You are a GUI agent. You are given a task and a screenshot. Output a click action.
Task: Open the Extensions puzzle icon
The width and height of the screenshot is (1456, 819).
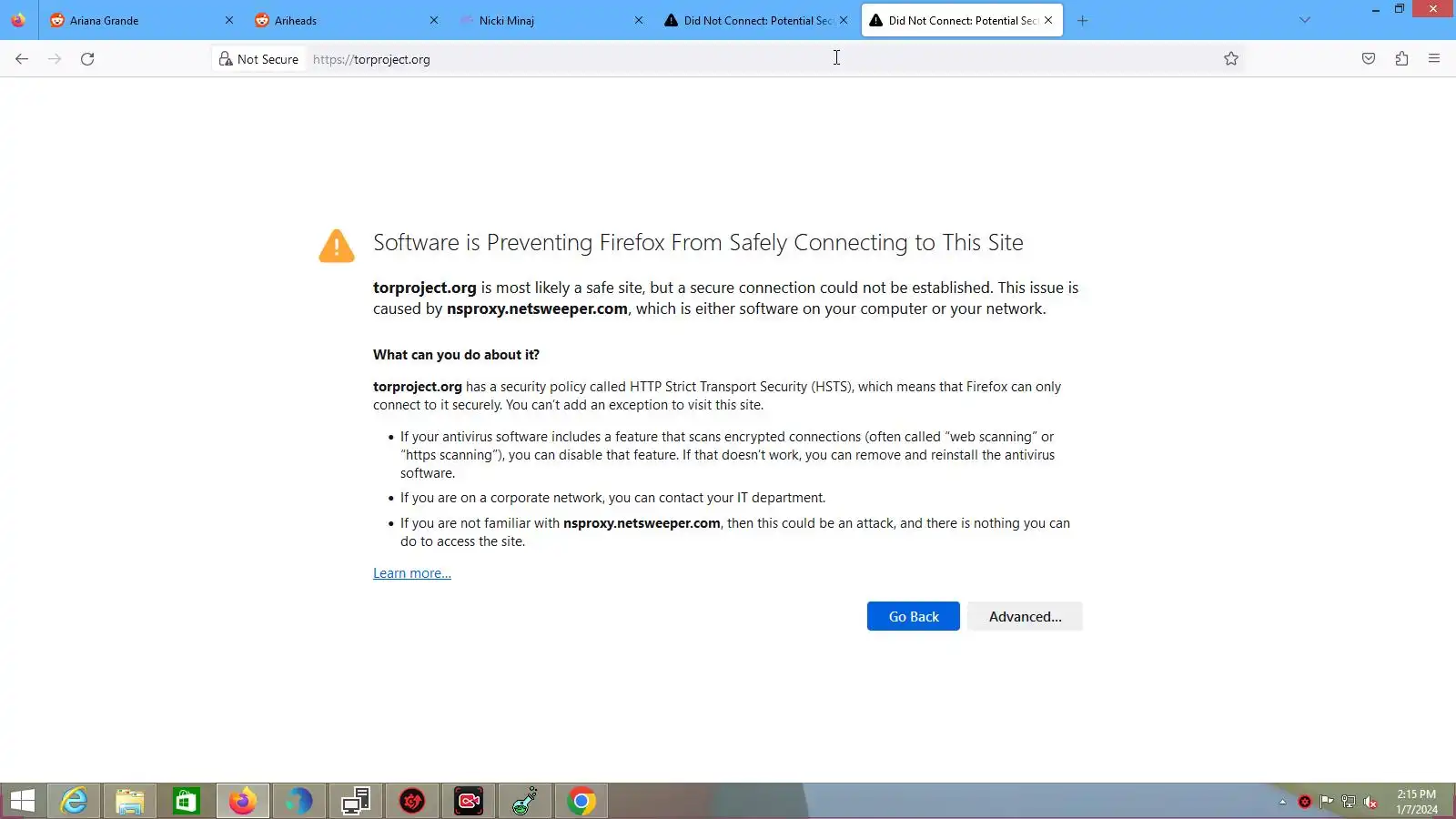click(x=1401, y=59)
